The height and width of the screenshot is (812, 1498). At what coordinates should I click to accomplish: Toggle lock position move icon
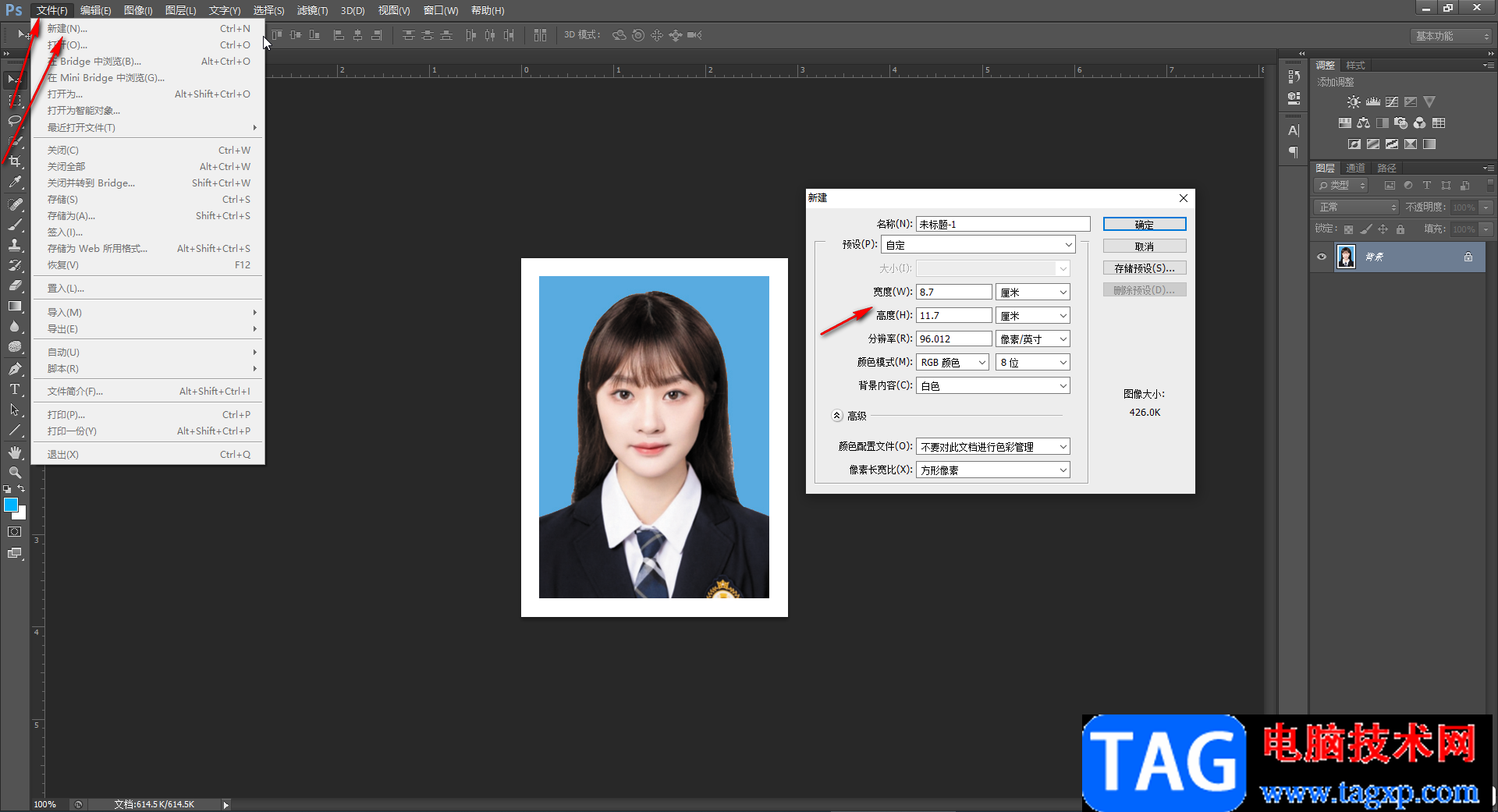click(1383, 229)
